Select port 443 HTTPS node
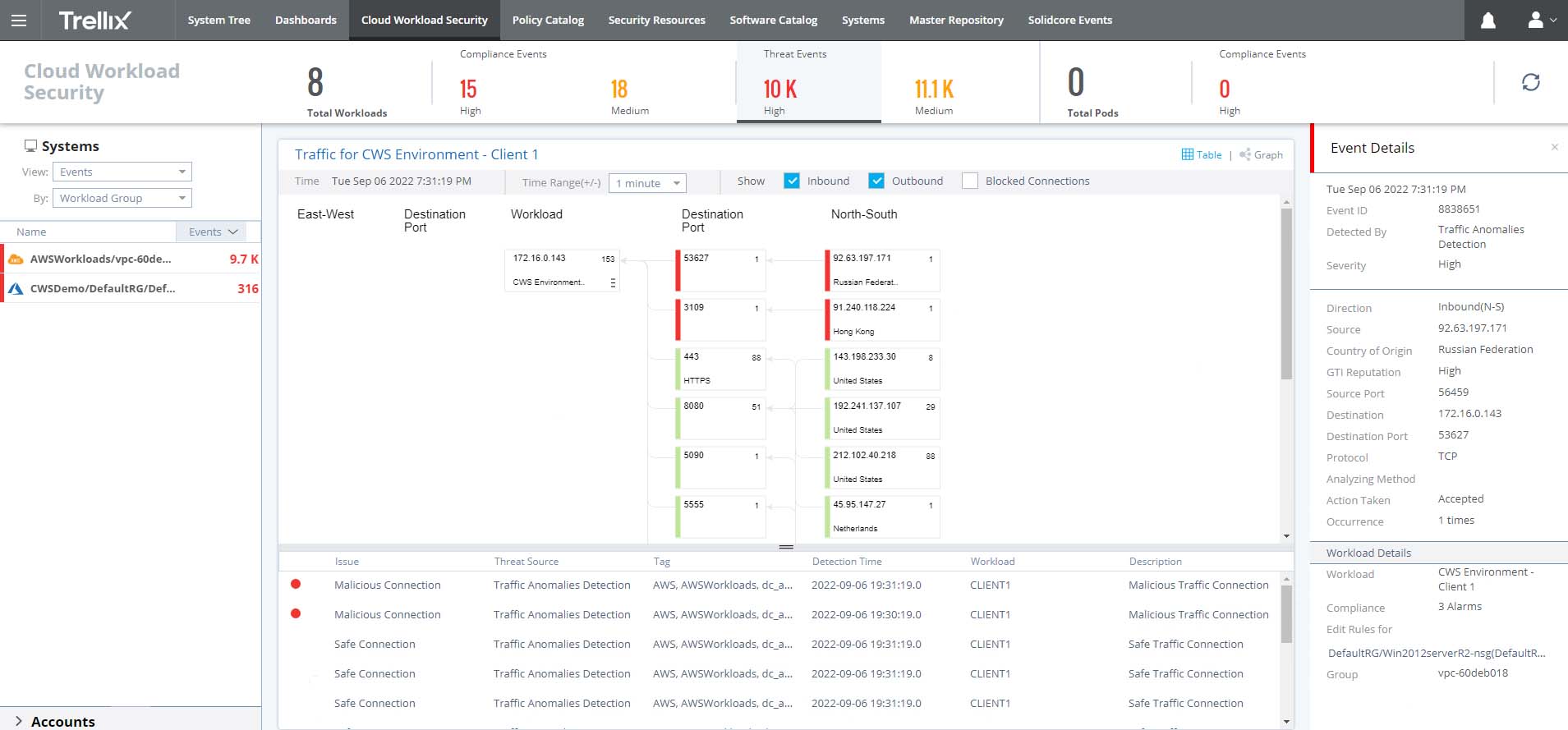Image resolution: width=1568 pixels, height=730 pixels. pyautogui.click(x=720, y=369)
